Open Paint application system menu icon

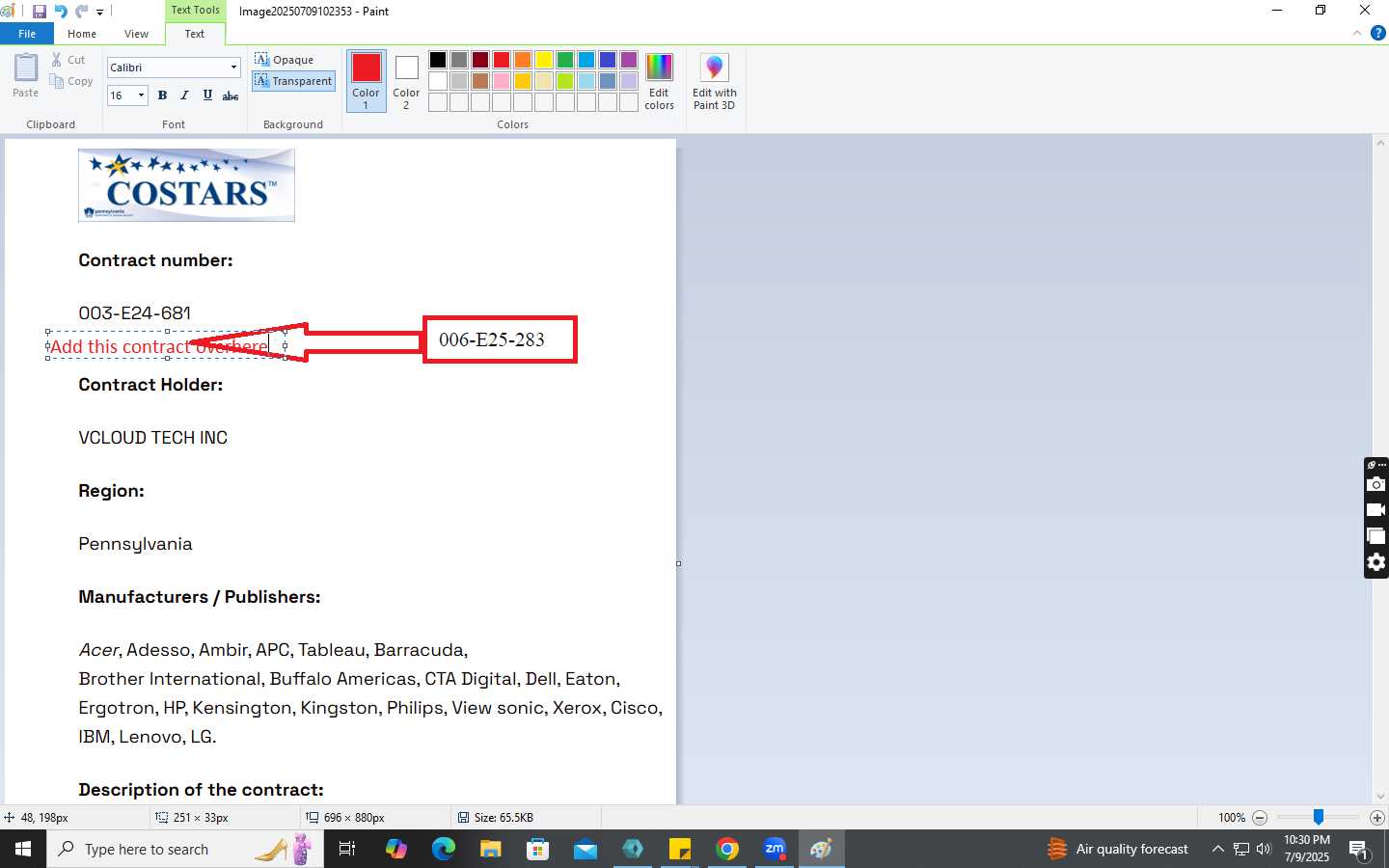coord(9,12)
